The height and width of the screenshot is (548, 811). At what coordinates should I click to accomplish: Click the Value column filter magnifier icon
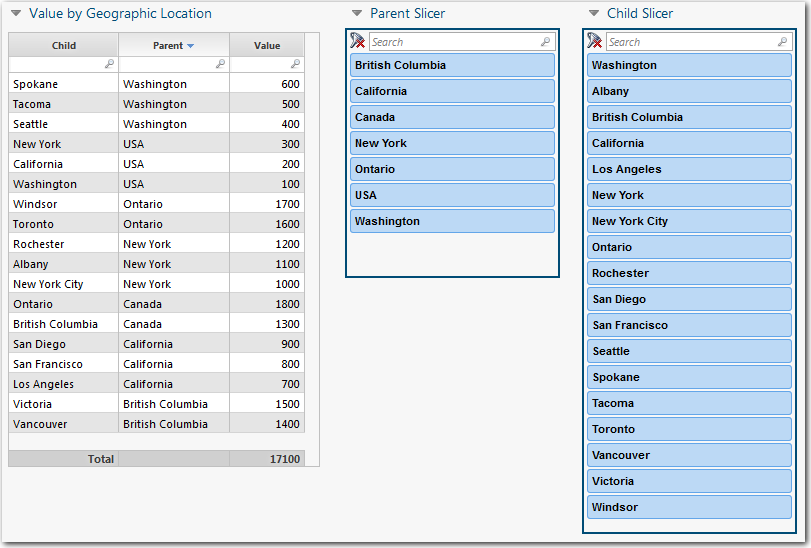click(295, 64)
